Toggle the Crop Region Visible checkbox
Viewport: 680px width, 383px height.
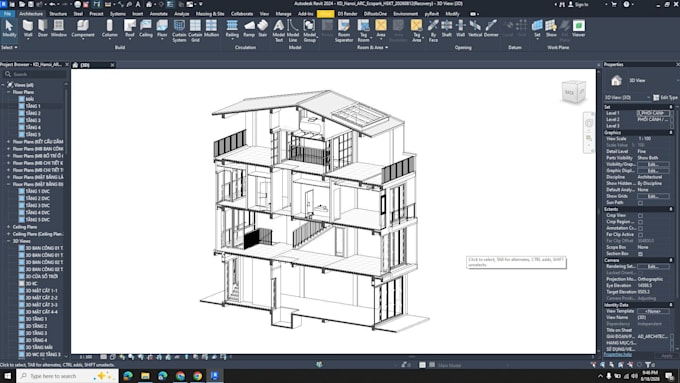[641, 222]
